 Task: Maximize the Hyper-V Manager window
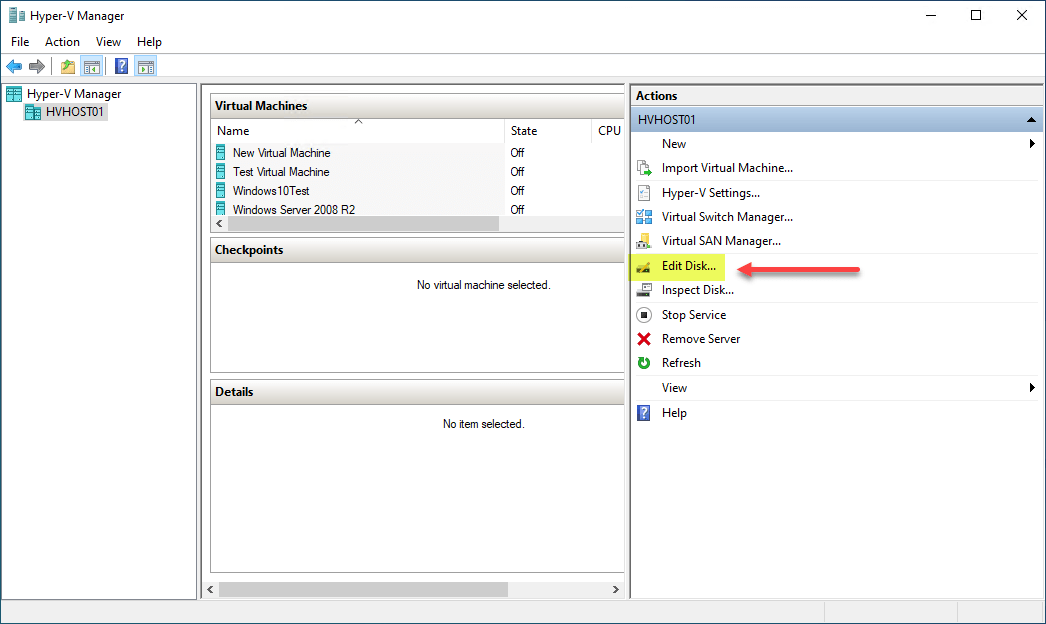coord(976,15)
